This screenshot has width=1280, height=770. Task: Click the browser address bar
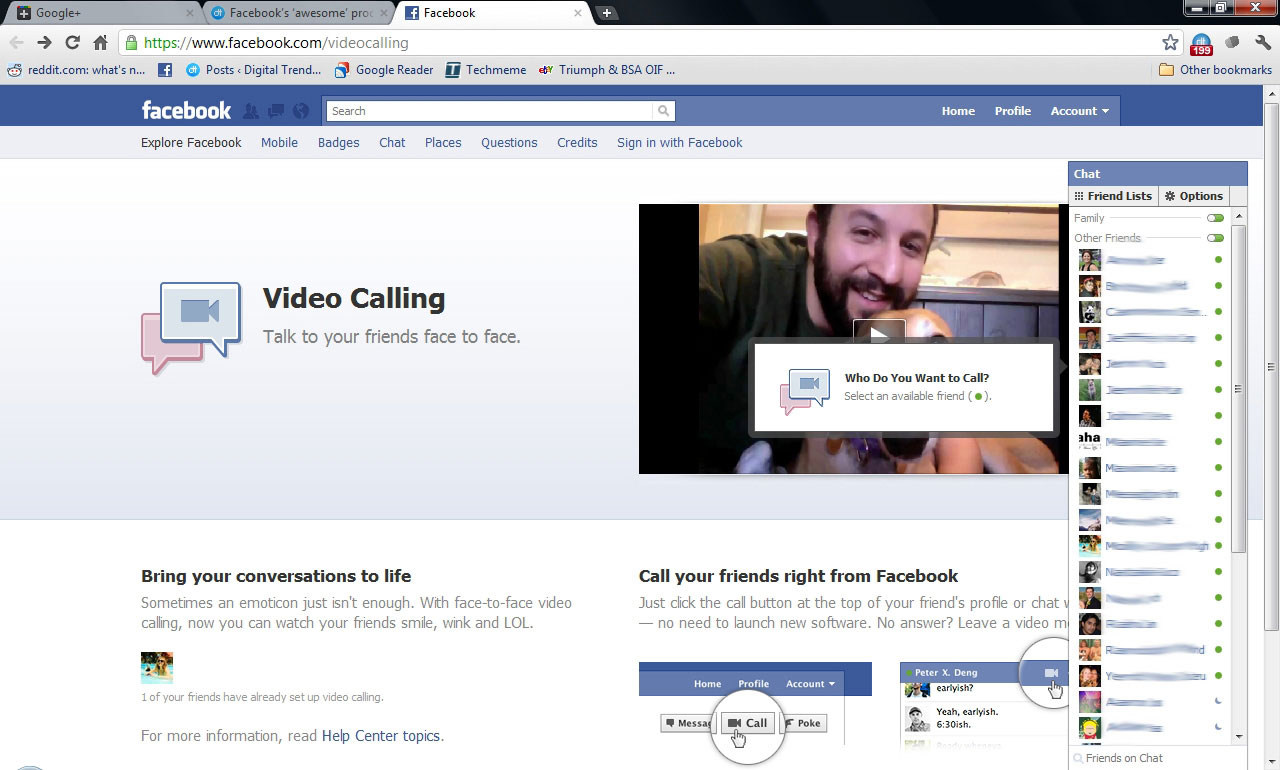pyautogui.click(x=650, y=43)
